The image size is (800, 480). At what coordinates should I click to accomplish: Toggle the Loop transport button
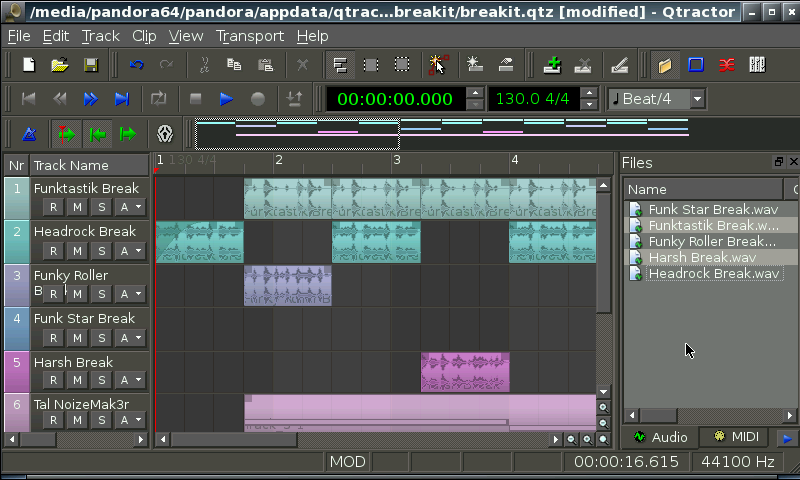pos(158,99)
